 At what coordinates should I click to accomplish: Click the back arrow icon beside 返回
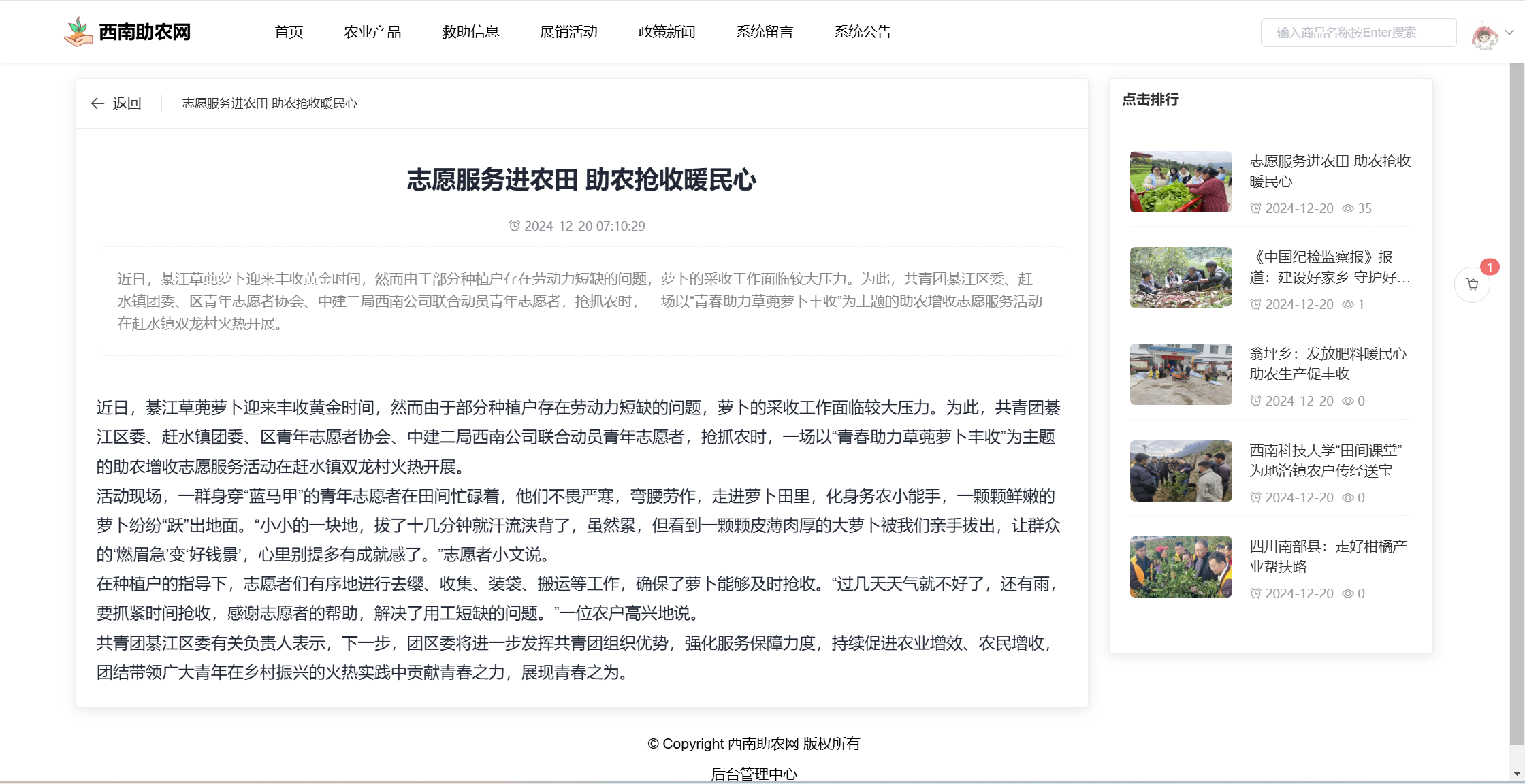tap(97, 103)
